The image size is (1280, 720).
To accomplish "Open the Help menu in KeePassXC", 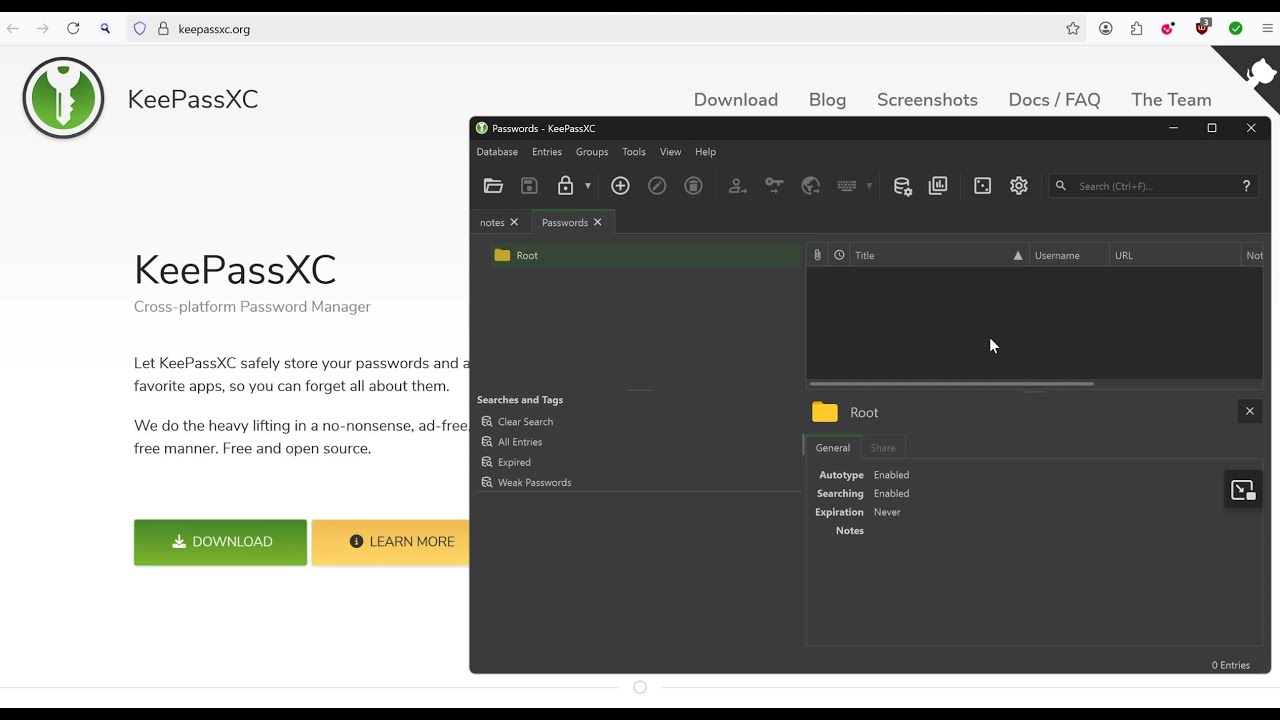I will pos(706,152).
